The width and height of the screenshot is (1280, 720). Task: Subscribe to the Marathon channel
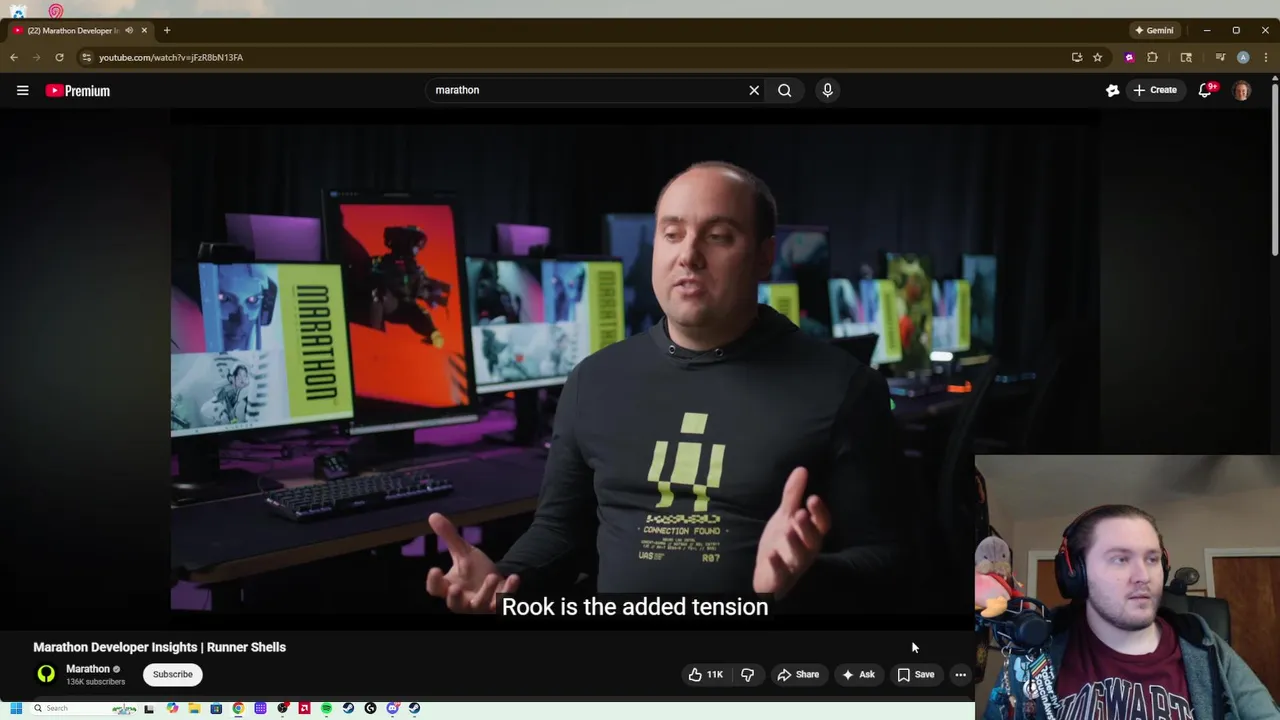[173, 674]
